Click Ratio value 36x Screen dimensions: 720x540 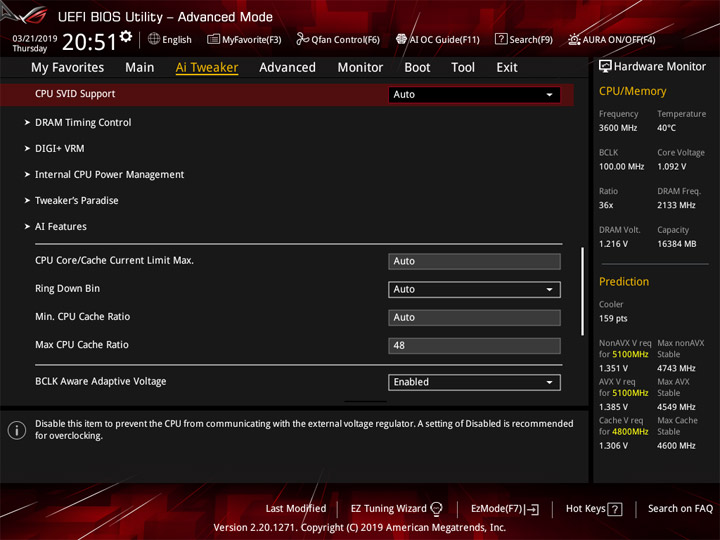point(606,205)
